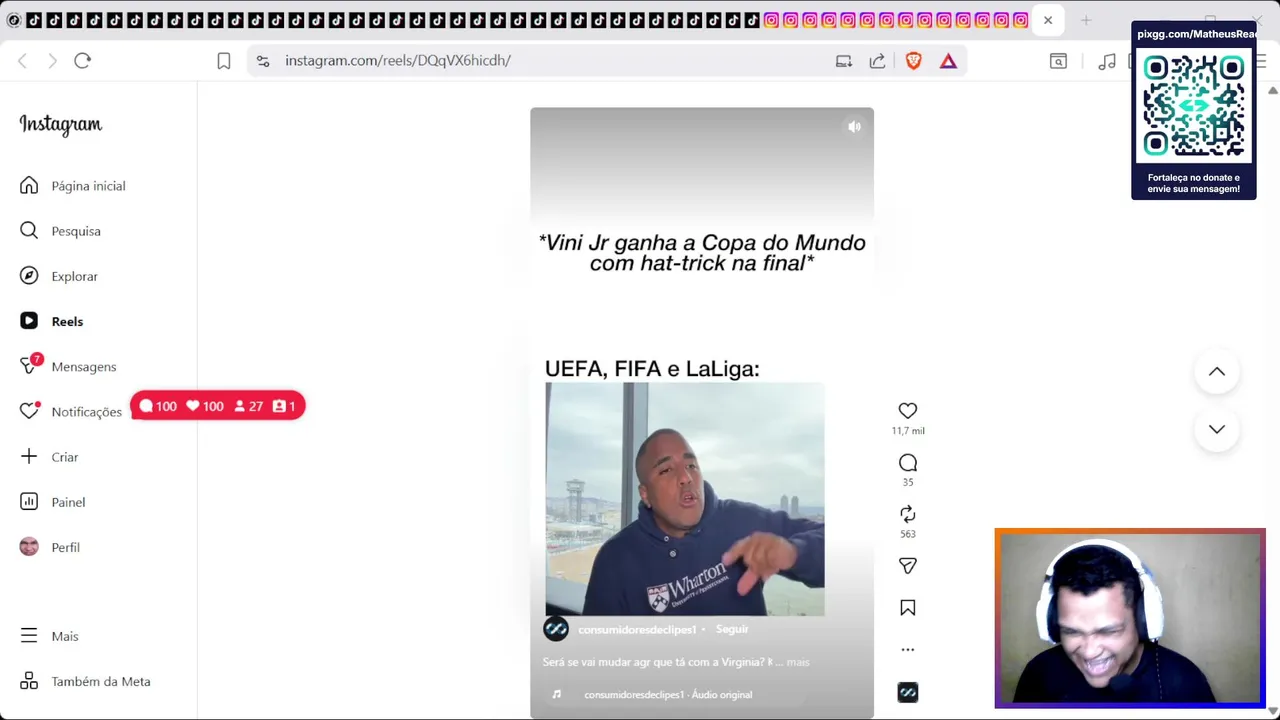Click consumidoresdeclipes1 avatar
The image size is (1280, 720).
point(556,629)
